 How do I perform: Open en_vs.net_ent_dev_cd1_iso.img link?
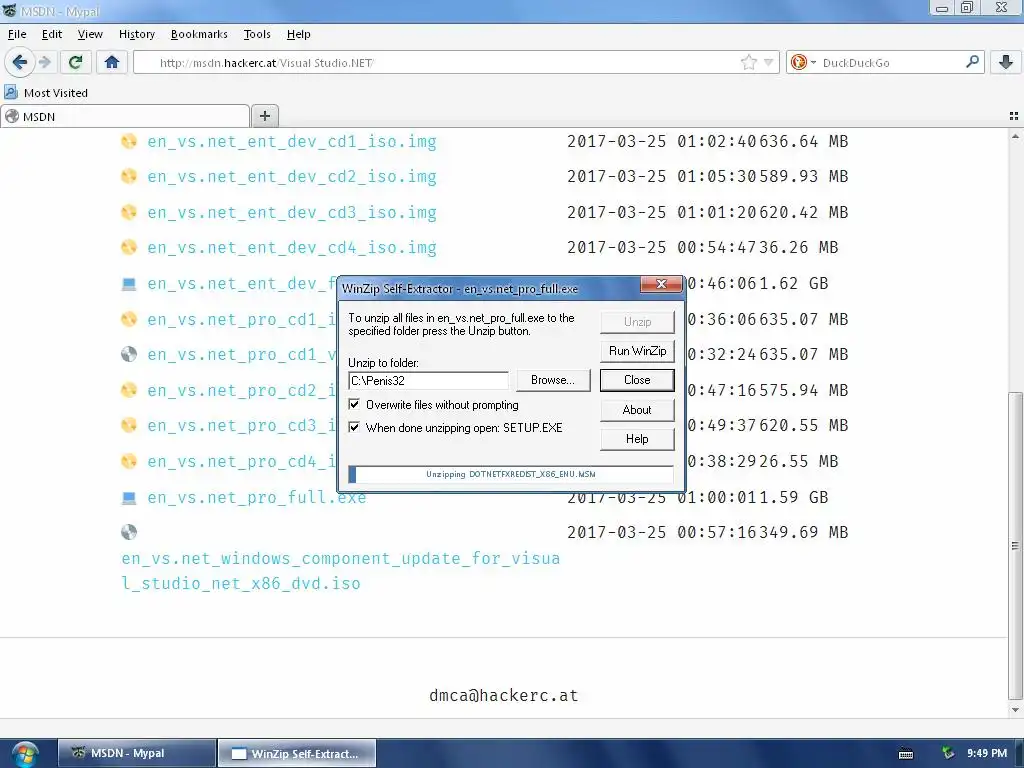coord(292,142)
